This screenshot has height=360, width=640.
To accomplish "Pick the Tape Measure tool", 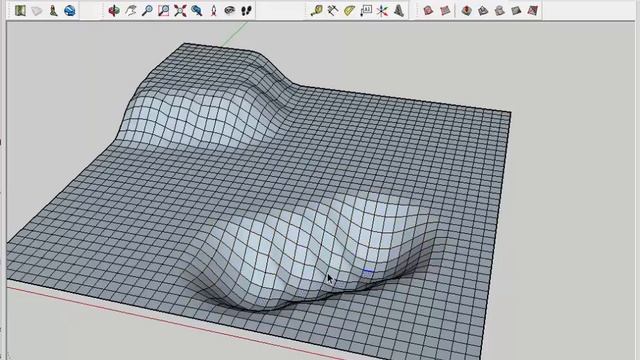I will [x=316, y=10].
